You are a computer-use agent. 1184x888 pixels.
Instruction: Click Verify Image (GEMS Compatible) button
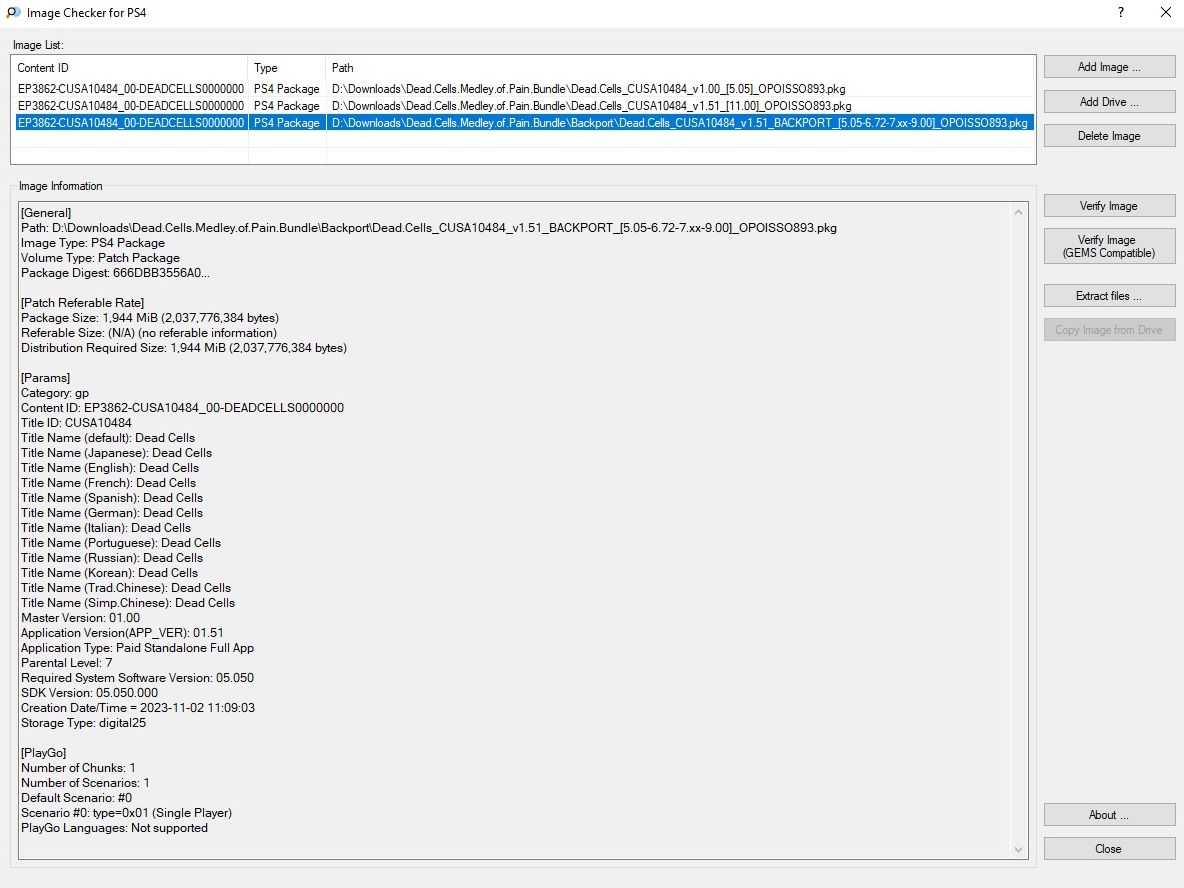(1109, 246)
